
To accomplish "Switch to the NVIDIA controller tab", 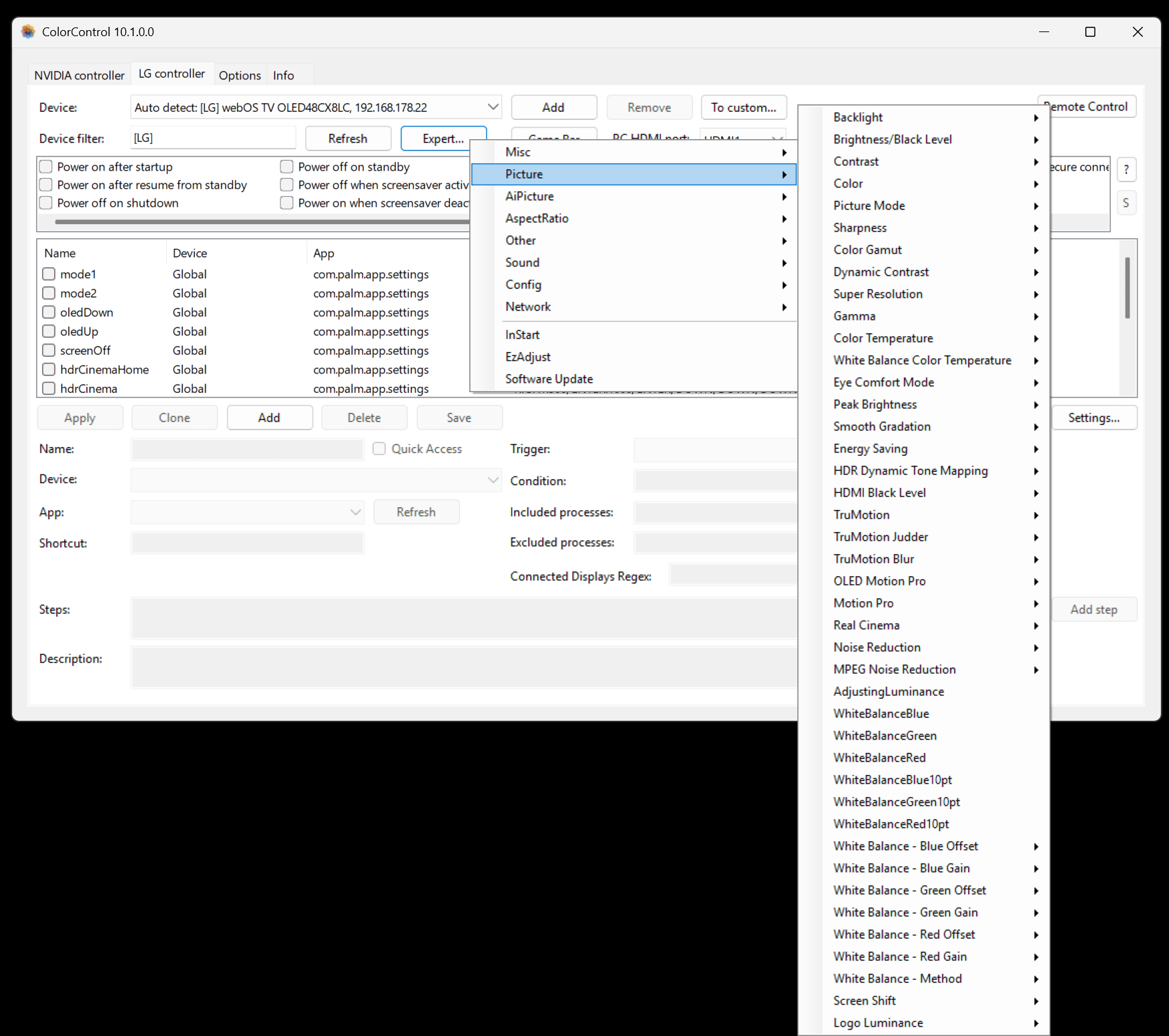I will [x=80, y=75].
